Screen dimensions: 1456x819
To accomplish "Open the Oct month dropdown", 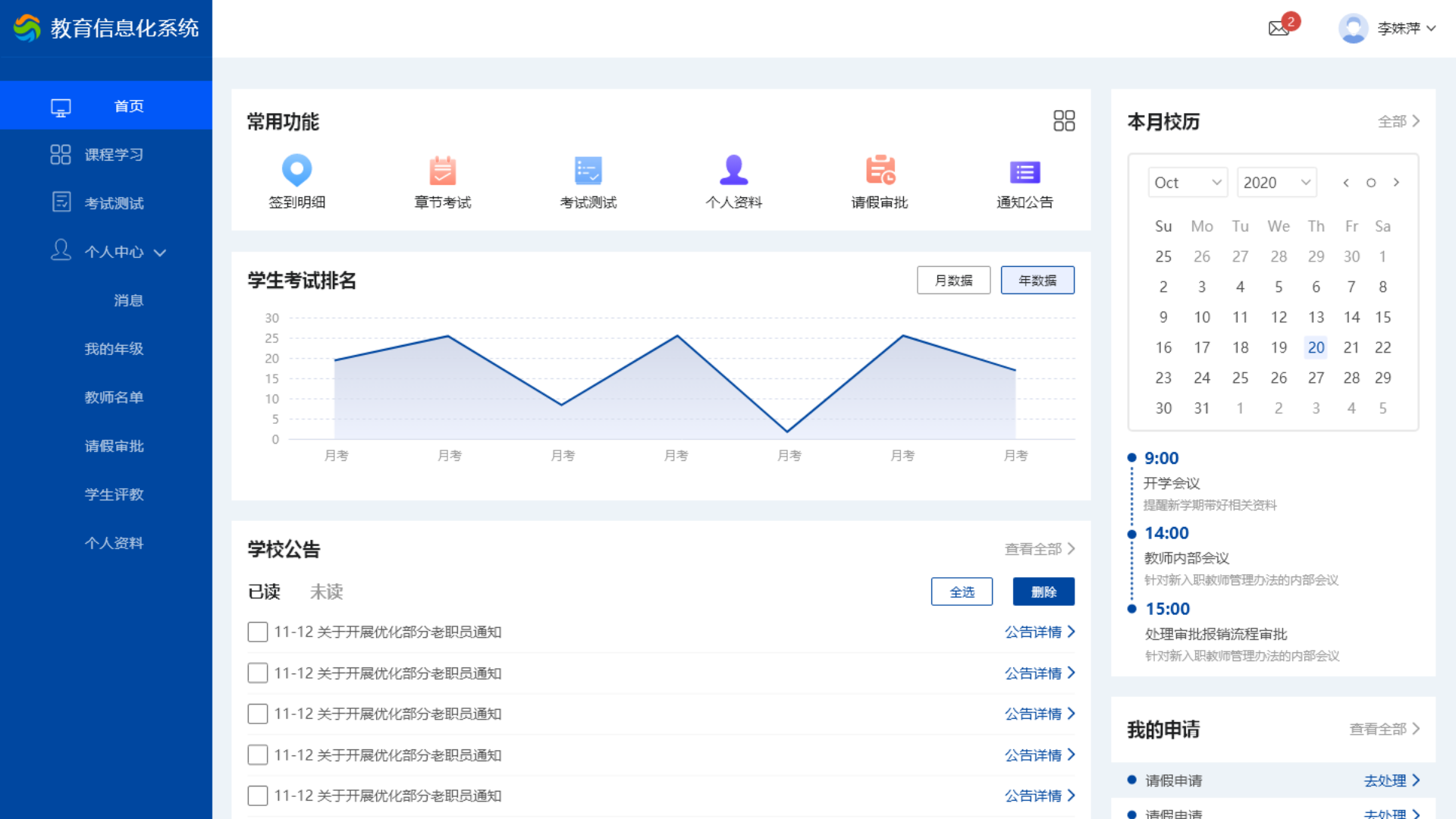I will [x=1187, y=183].
